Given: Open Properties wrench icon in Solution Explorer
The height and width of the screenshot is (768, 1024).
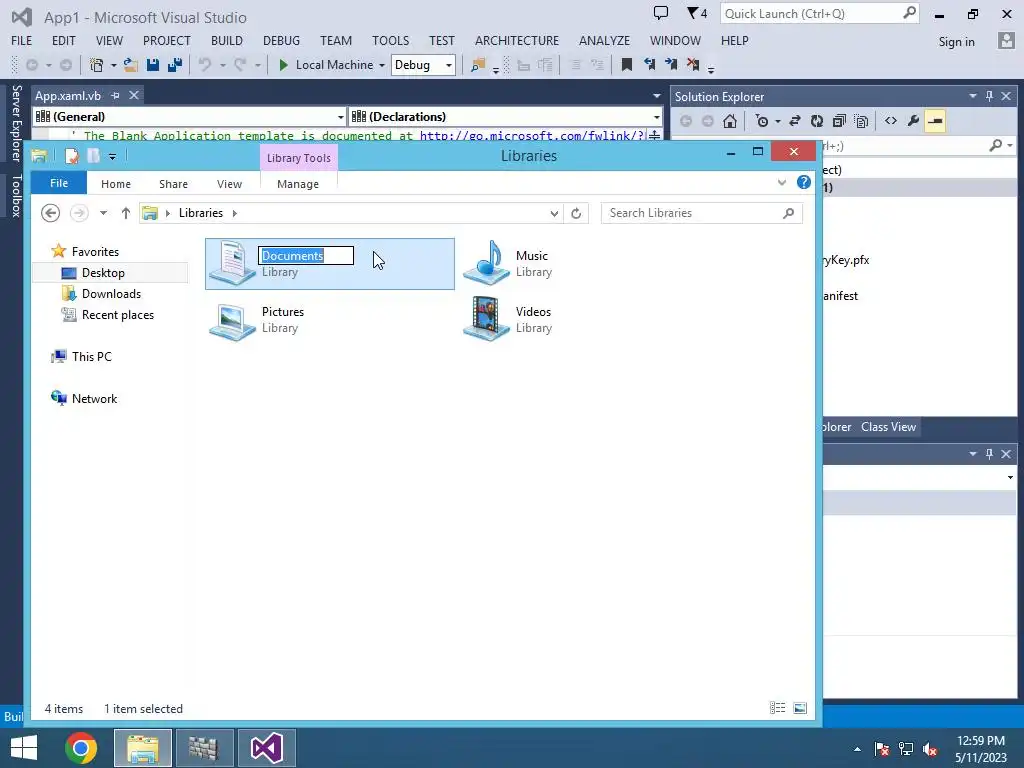Looking at the screenshot, I should pos(913,121).
